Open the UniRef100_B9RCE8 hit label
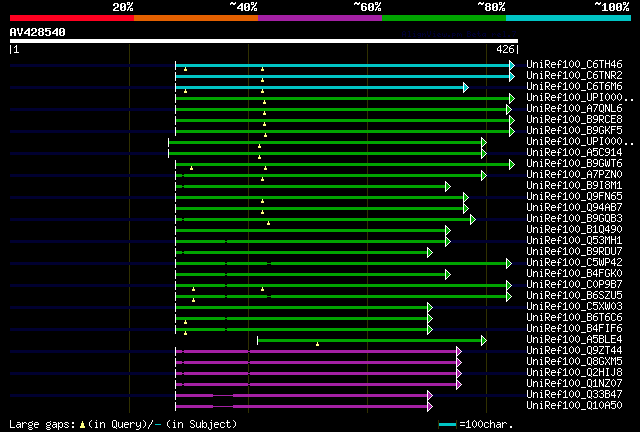 pyautogui.click(x=574, y=120)
